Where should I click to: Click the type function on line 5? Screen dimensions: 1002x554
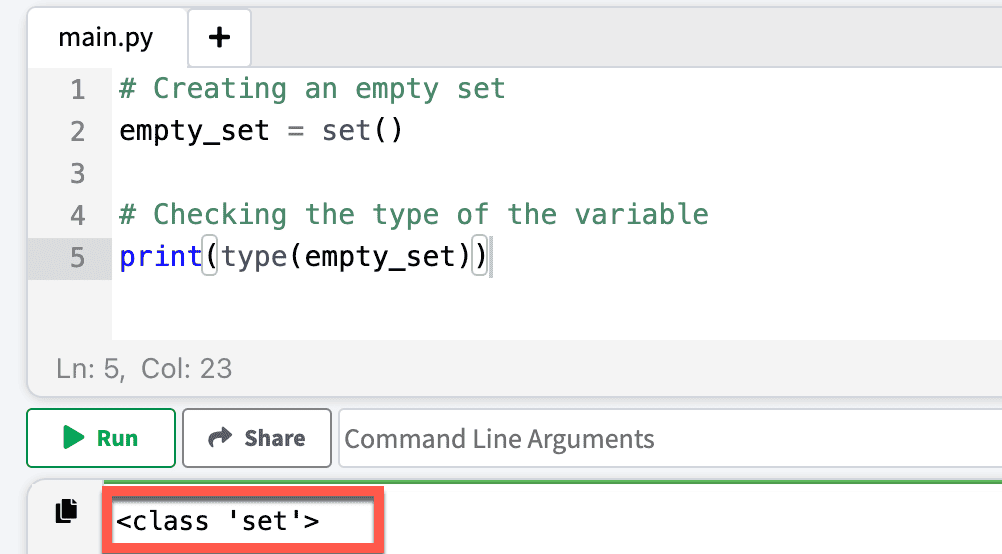pos(254,258)
